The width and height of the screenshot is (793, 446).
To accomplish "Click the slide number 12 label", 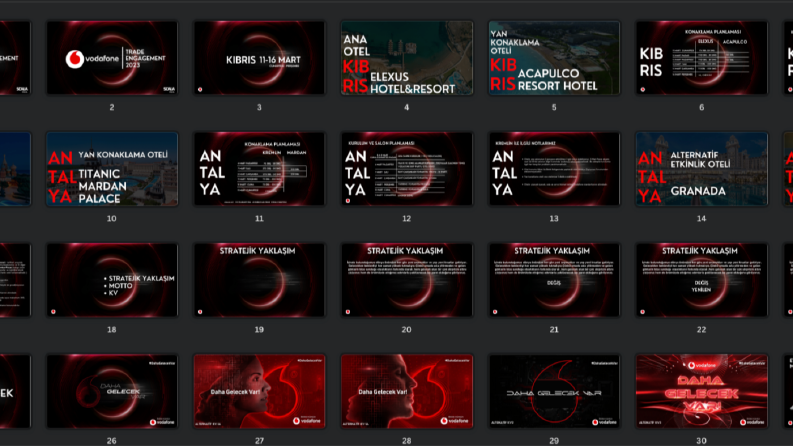I will coord(407,218).
